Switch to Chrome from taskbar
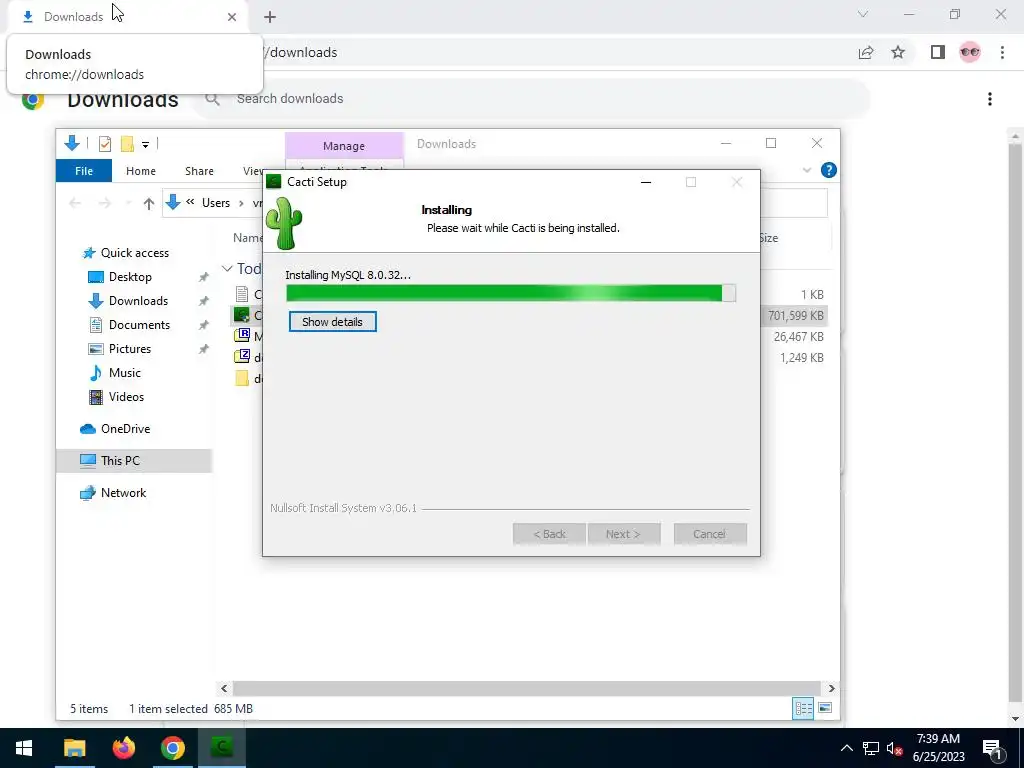Image resolution: width=1024 pixels, height=768 pixels. [x=172, y=748]
